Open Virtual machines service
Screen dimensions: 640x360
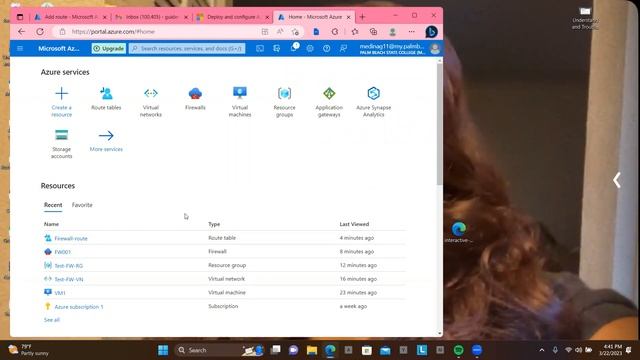pyautogui.click(x=240, y=102)
